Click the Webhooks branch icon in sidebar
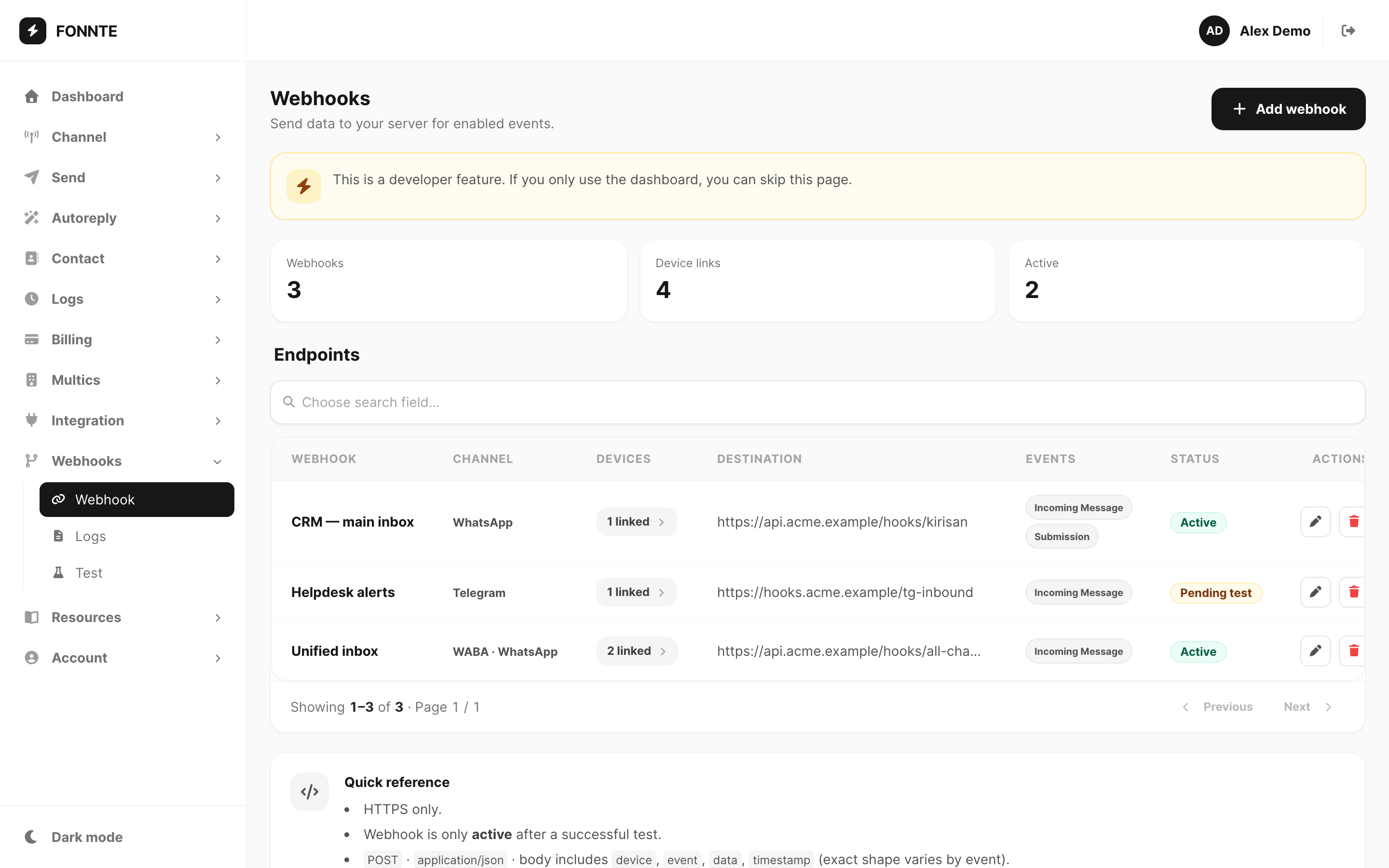 pos(31,461)
